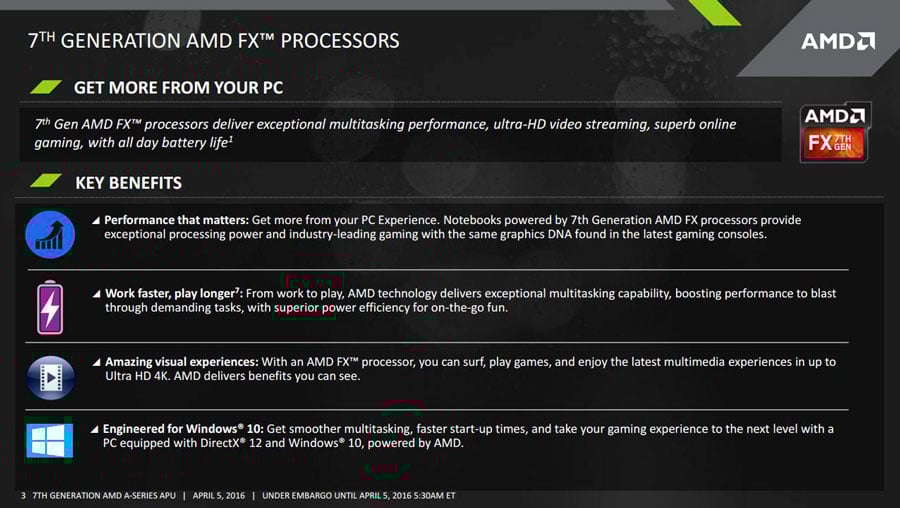Click green marker beside Key Benefits
The width and height of the screenshot is (900, 508).
coord(46,181)
